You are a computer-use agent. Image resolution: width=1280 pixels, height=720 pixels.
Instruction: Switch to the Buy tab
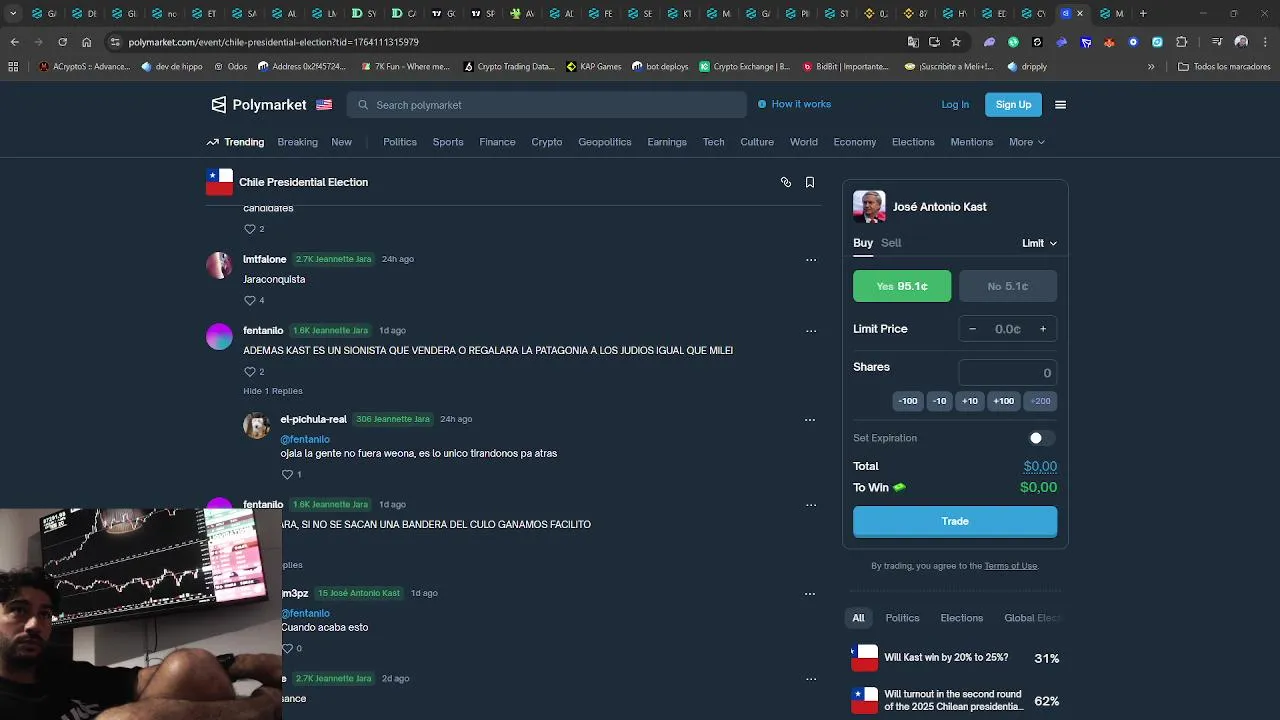[863, 243]
